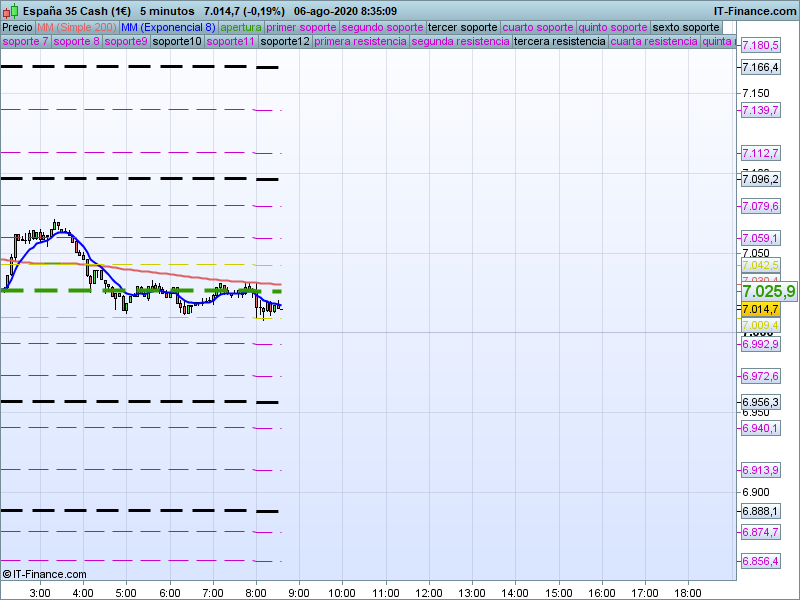Screen dimensions: 800x600
Task: Click the 6.856,4 magenta price label
Action: pos(760,561)
